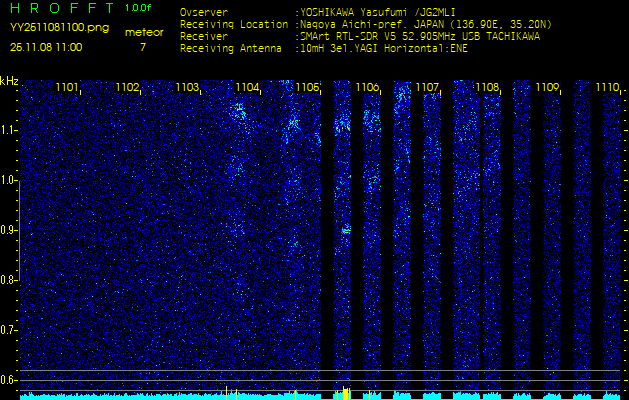This screenshot has height=400, width=629.
Task: Click the 1104 time marker
Action: pos(248,87)
